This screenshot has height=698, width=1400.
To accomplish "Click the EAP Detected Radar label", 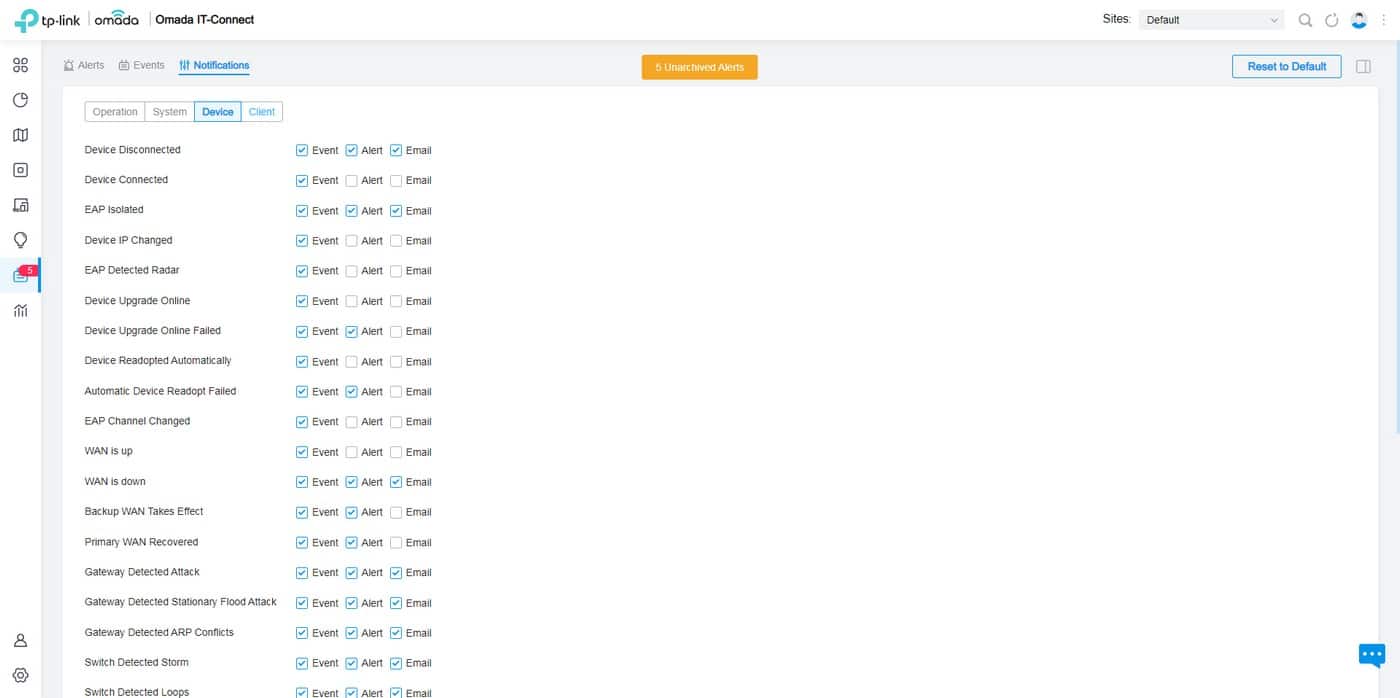I will 132,270.
